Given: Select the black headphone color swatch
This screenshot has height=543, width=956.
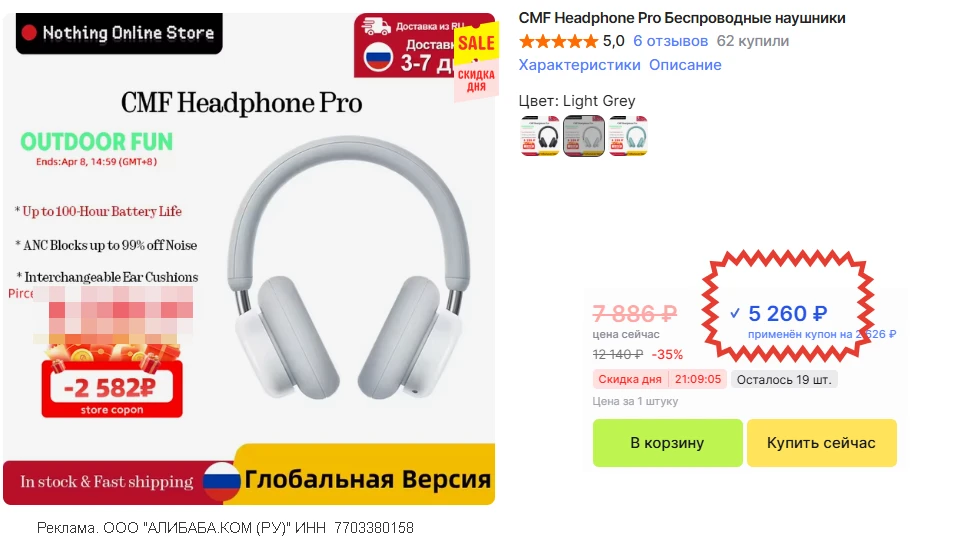Looking at the screenshot, I should click(x=540, y=136).
